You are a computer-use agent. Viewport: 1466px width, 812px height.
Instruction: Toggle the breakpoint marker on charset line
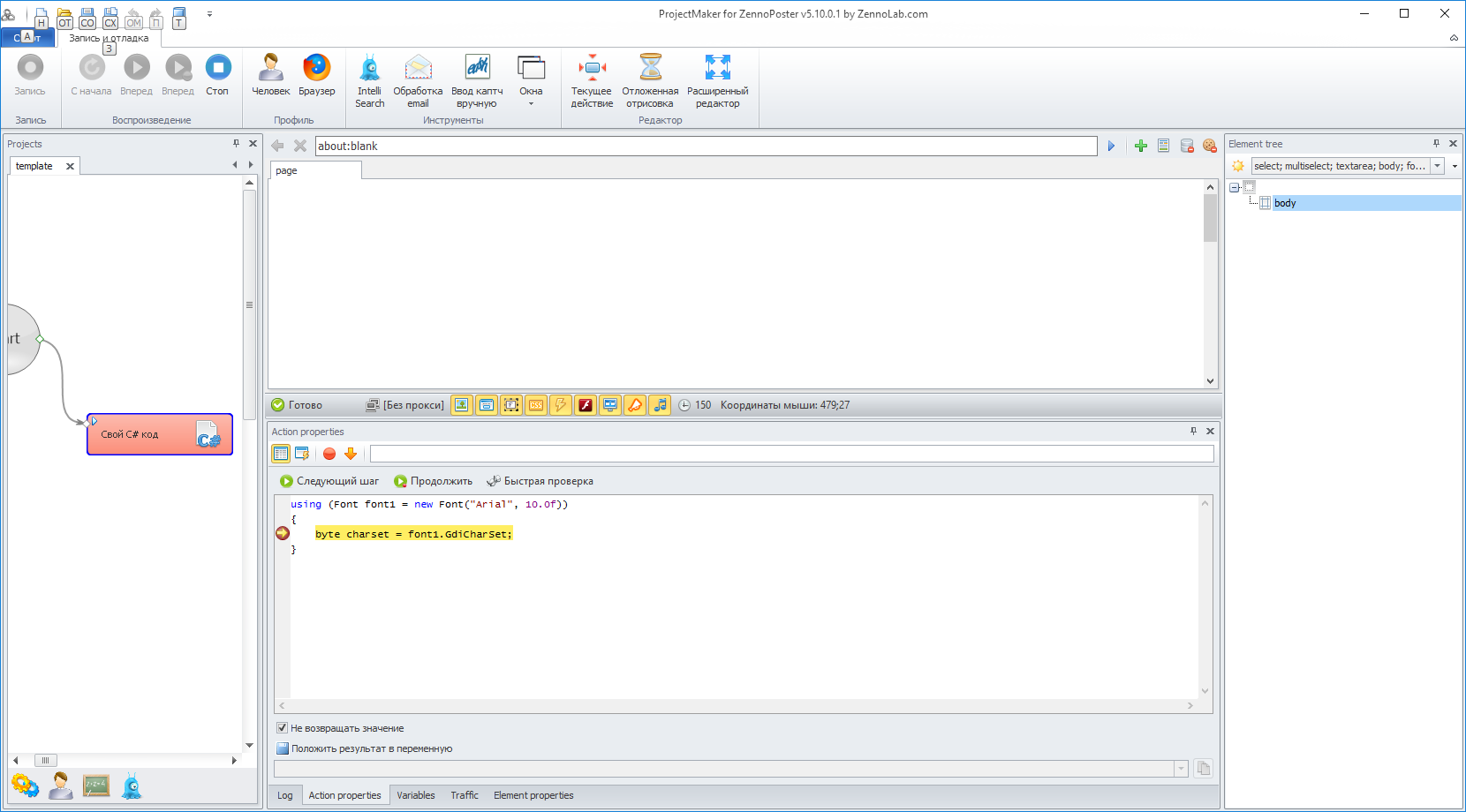[283, 533]
